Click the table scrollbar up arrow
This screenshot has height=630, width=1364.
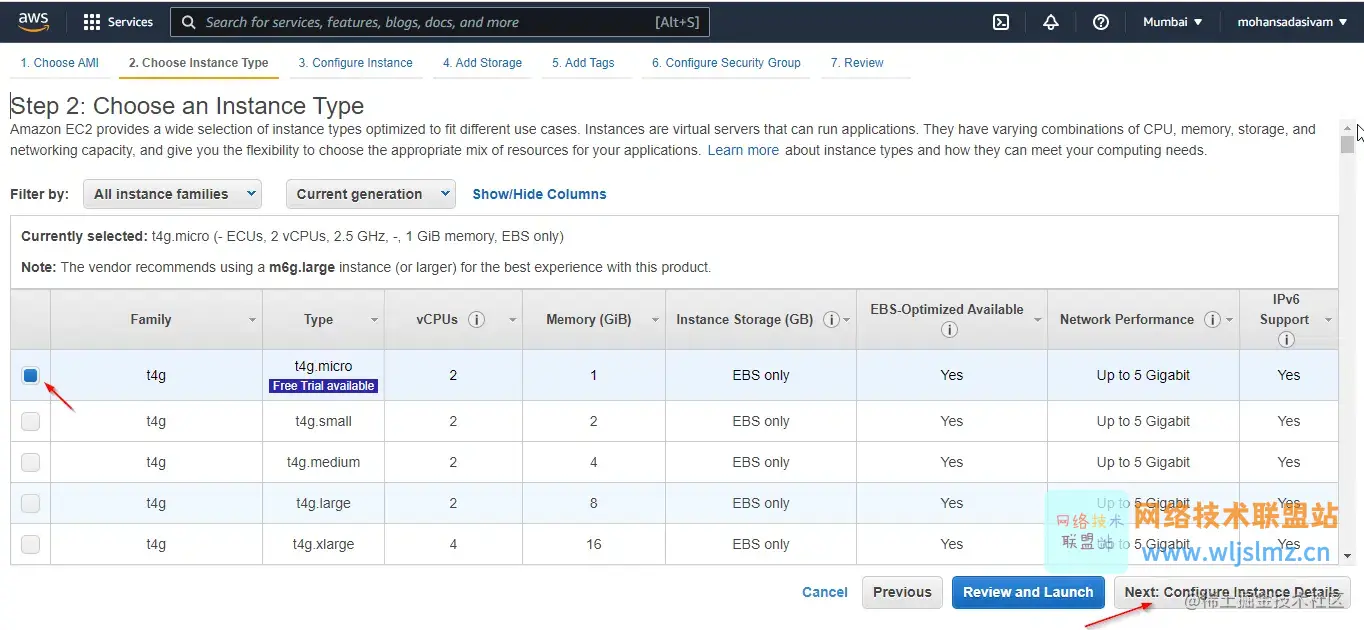click(1347, 128)
